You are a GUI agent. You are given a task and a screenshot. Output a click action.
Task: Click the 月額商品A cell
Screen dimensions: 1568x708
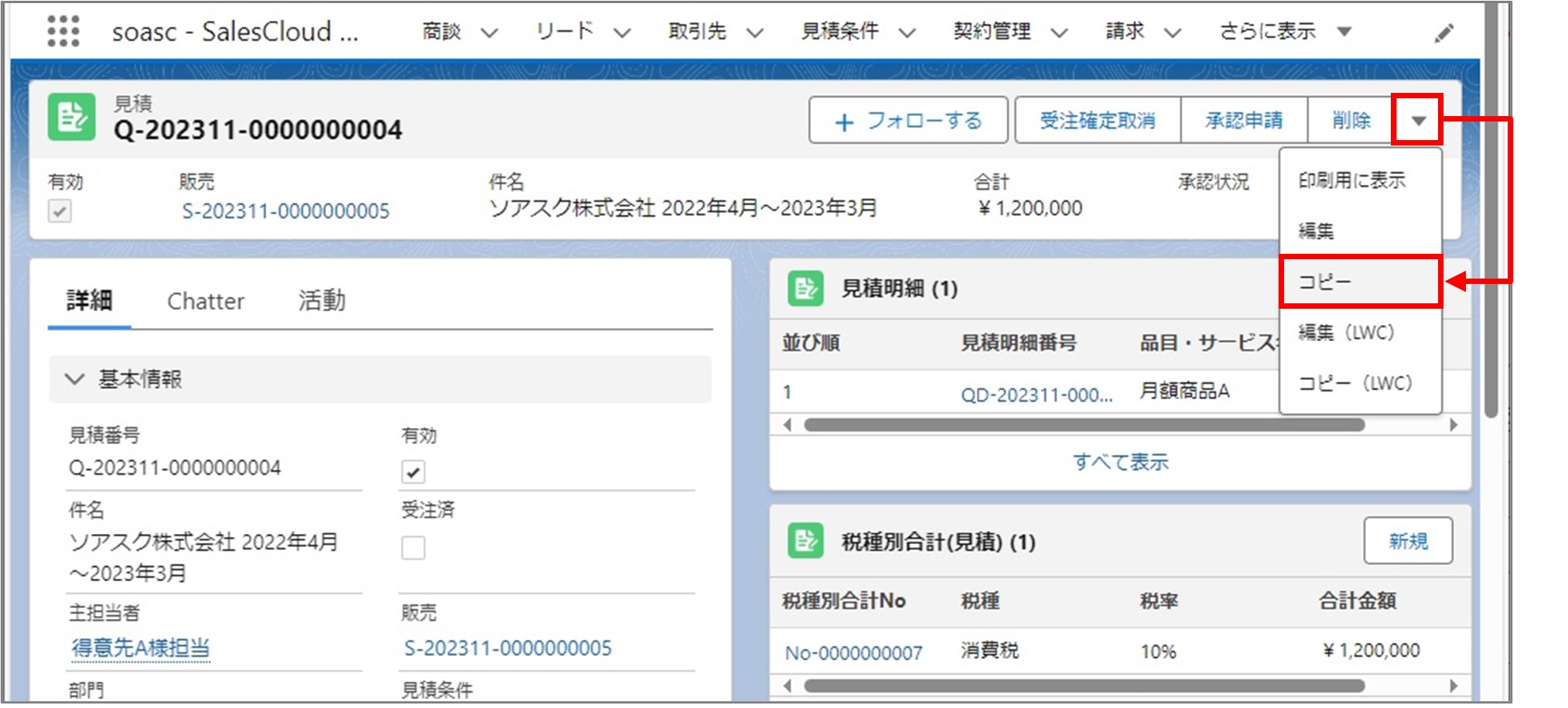pyautogui.click(x=1184, y=391)
